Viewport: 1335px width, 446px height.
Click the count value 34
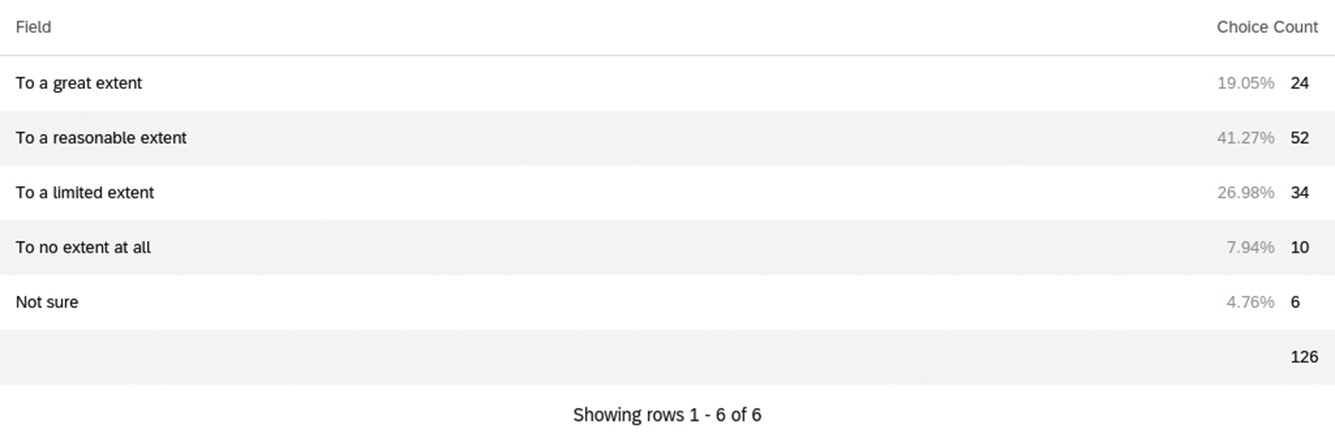point(1299,193)
